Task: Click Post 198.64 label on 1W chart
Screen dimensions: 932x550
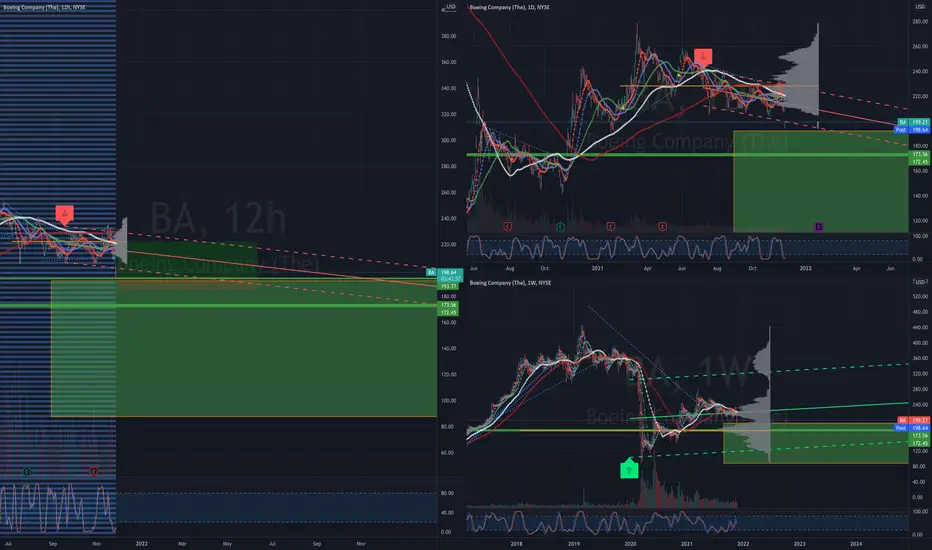Action: (x=912, y=428)
